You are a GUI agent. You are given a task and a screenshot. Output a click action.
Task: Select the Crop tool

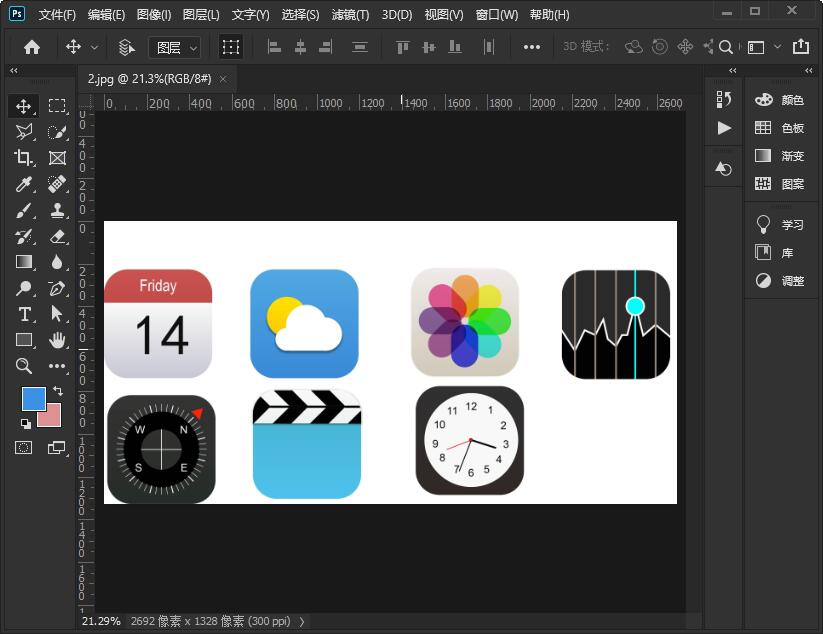pos(24,158)
